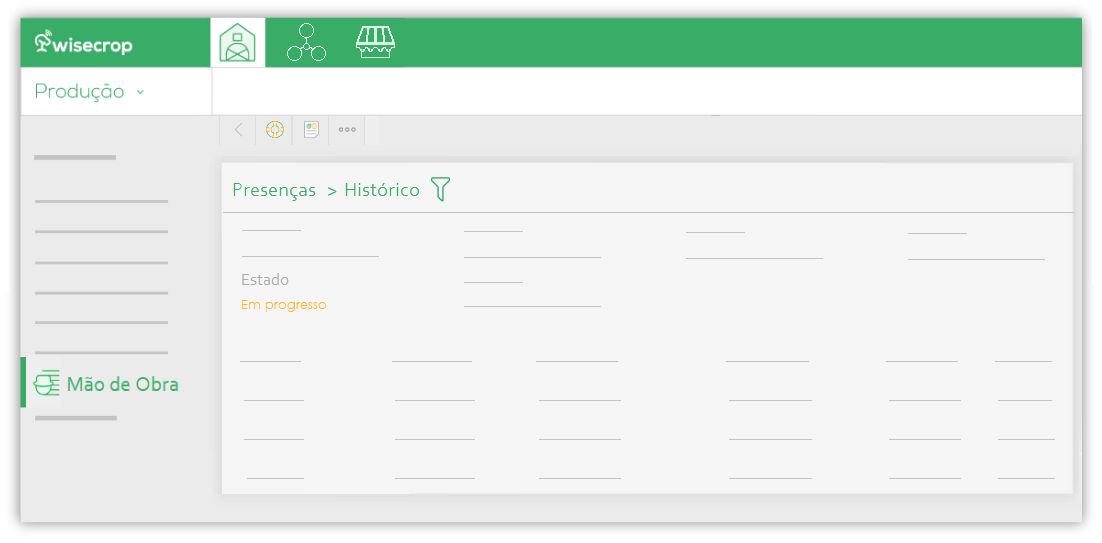Open the farm barn module icon

point(238,43)
